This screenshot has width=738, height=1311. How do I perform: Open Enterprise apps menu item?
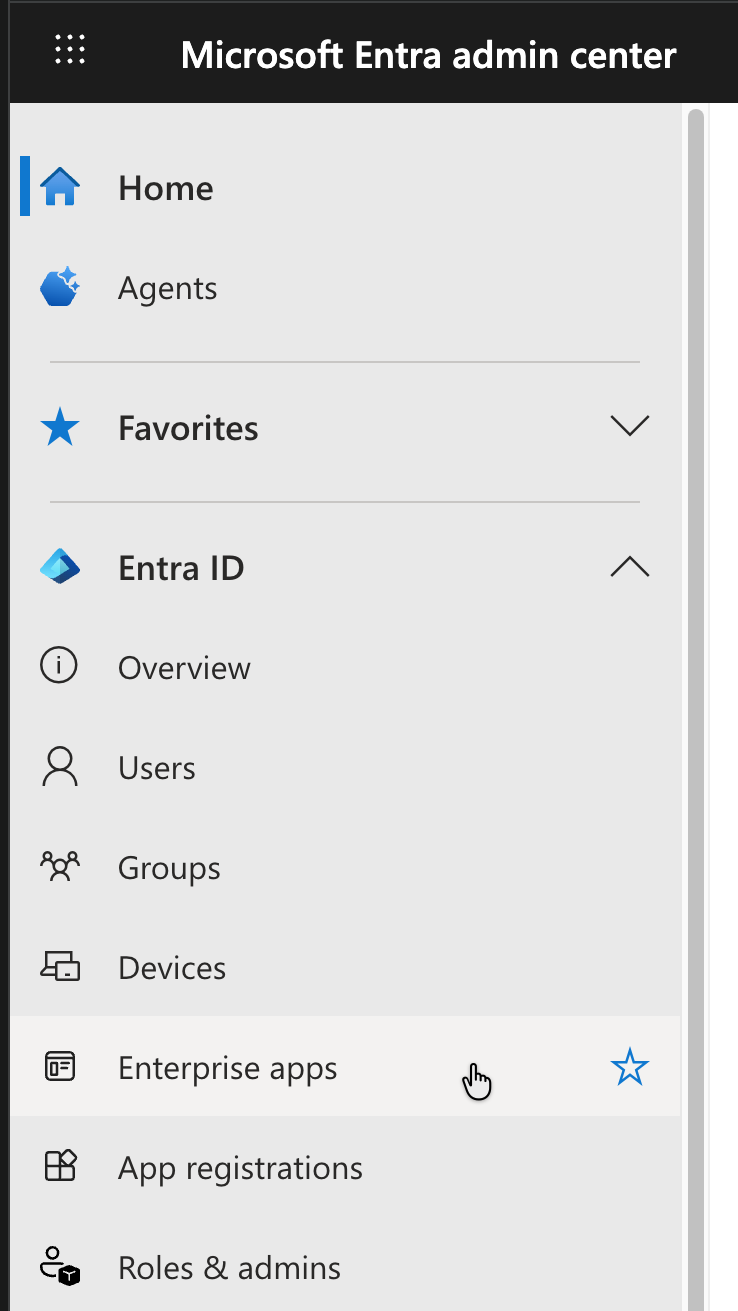click(227, 1068)
